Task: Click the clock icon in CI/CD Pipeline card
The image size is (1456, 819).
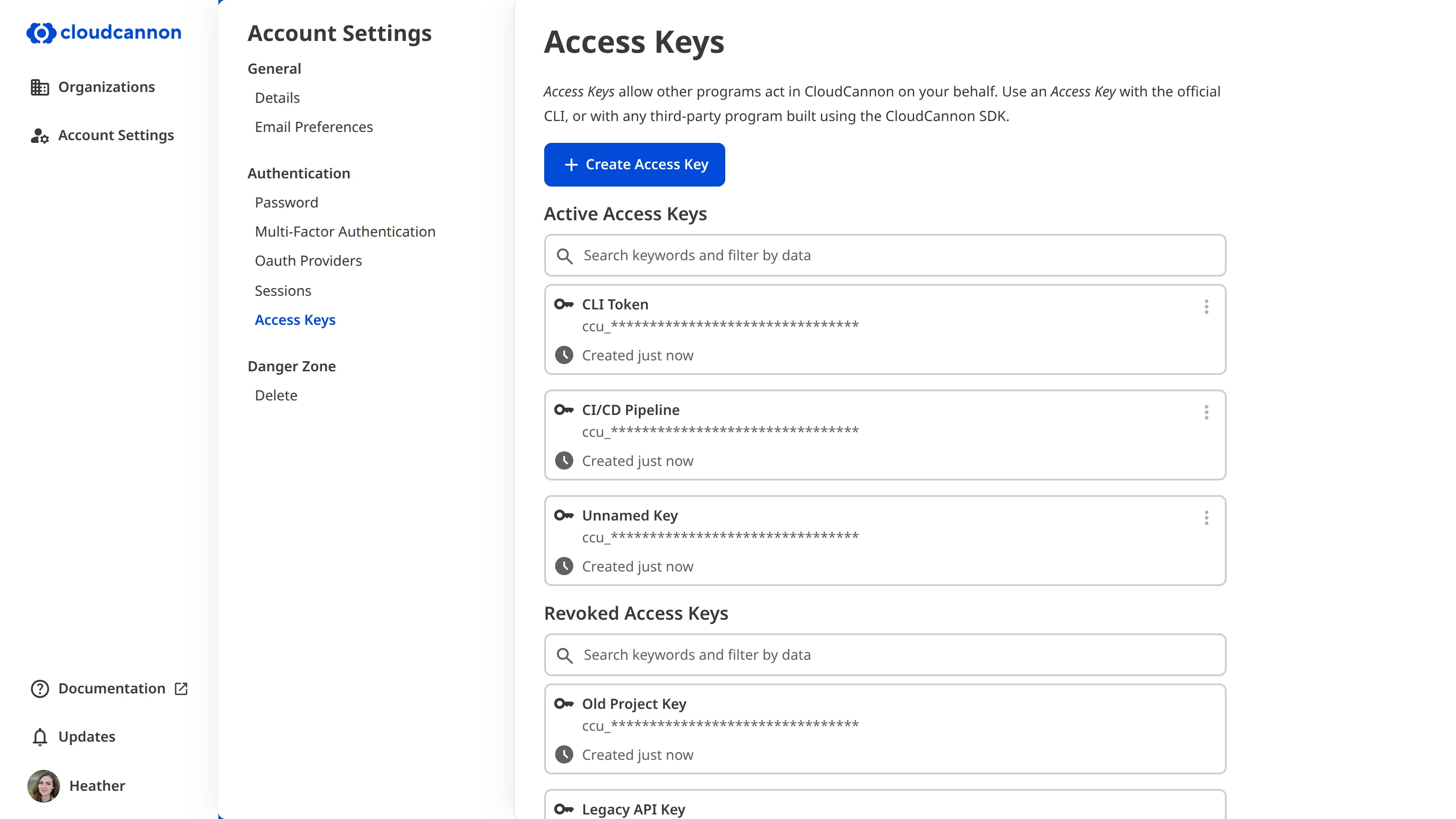Action: [x=564, y=460]
